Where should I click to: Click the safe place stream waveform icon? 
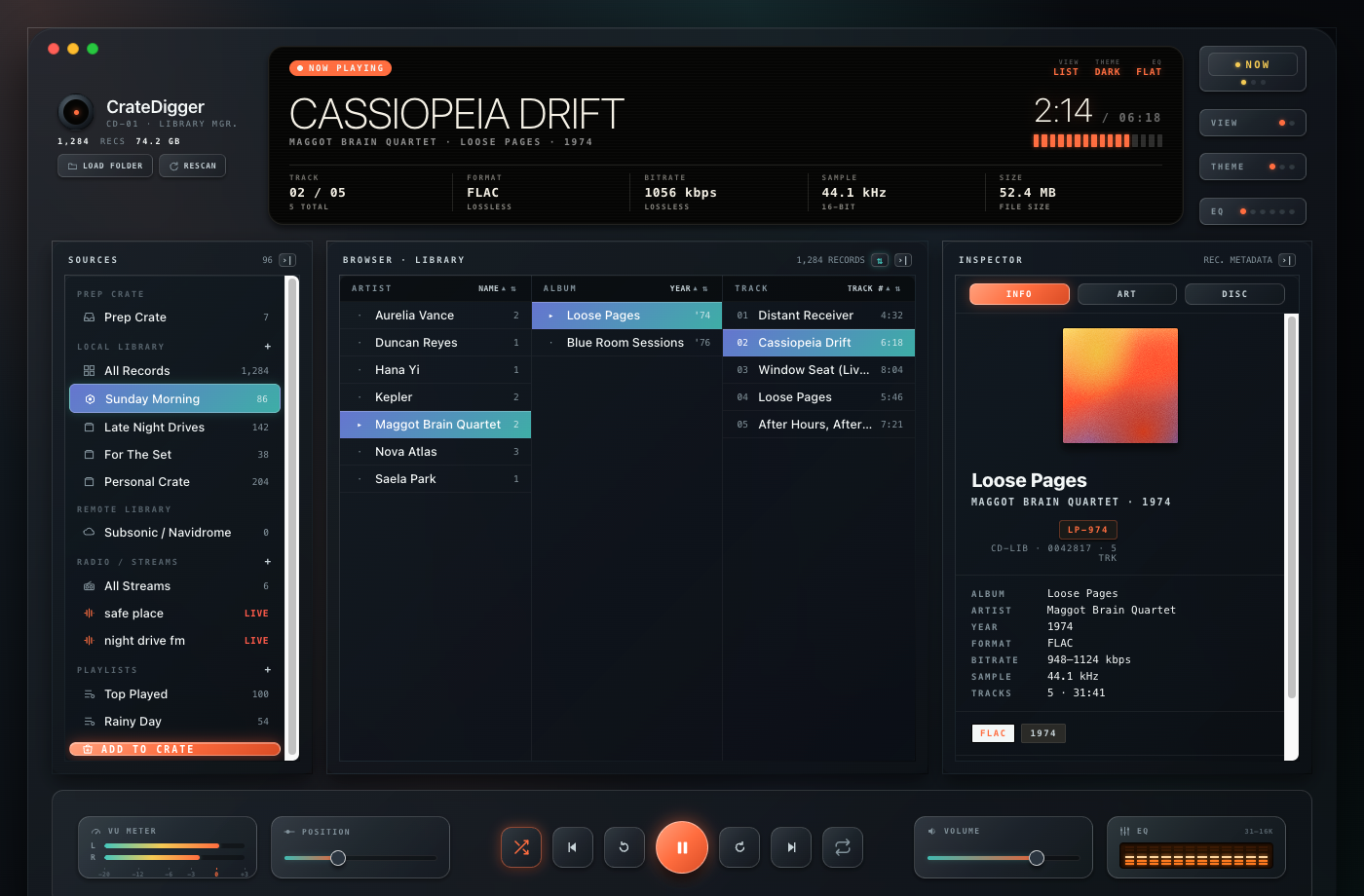coord(89,614)
